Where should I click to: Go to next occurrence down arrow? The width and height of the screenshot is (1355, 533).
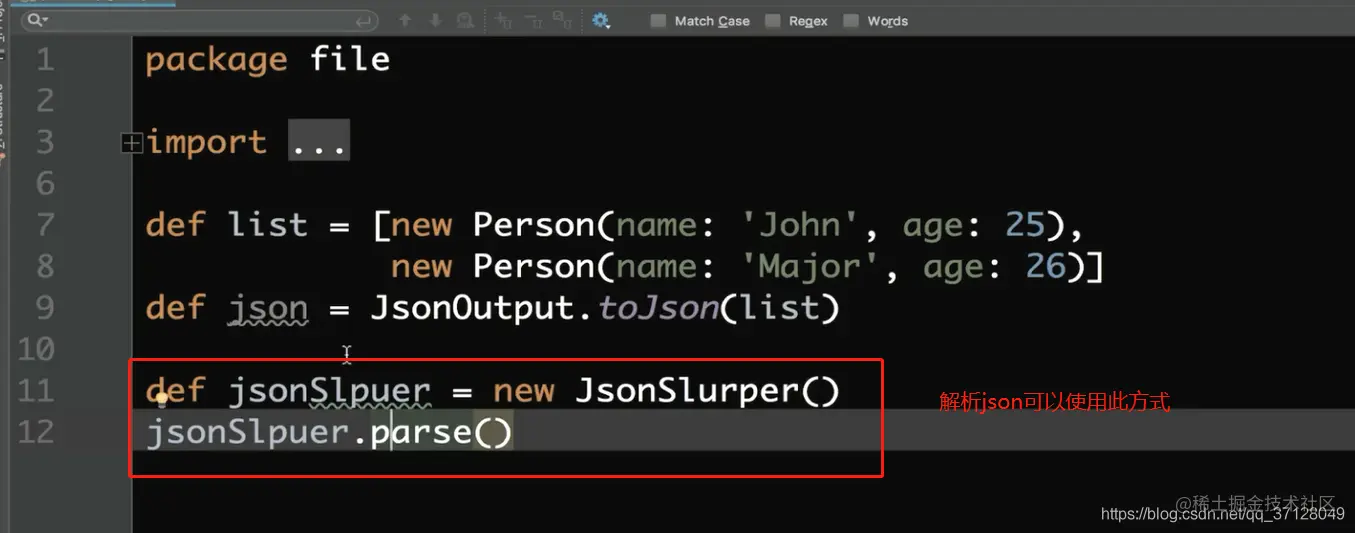pos(435,20)
